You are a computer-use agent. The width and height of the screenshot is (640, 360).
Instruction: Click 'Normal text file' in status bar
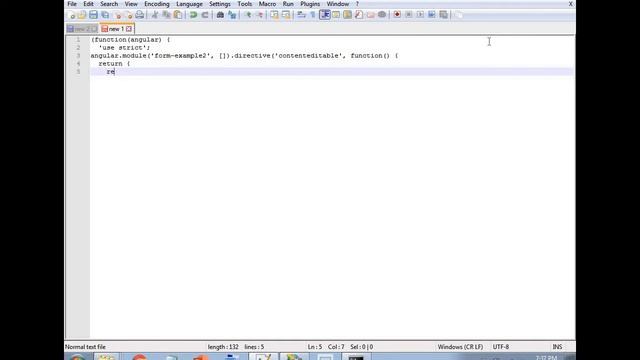tap(85, 347)
